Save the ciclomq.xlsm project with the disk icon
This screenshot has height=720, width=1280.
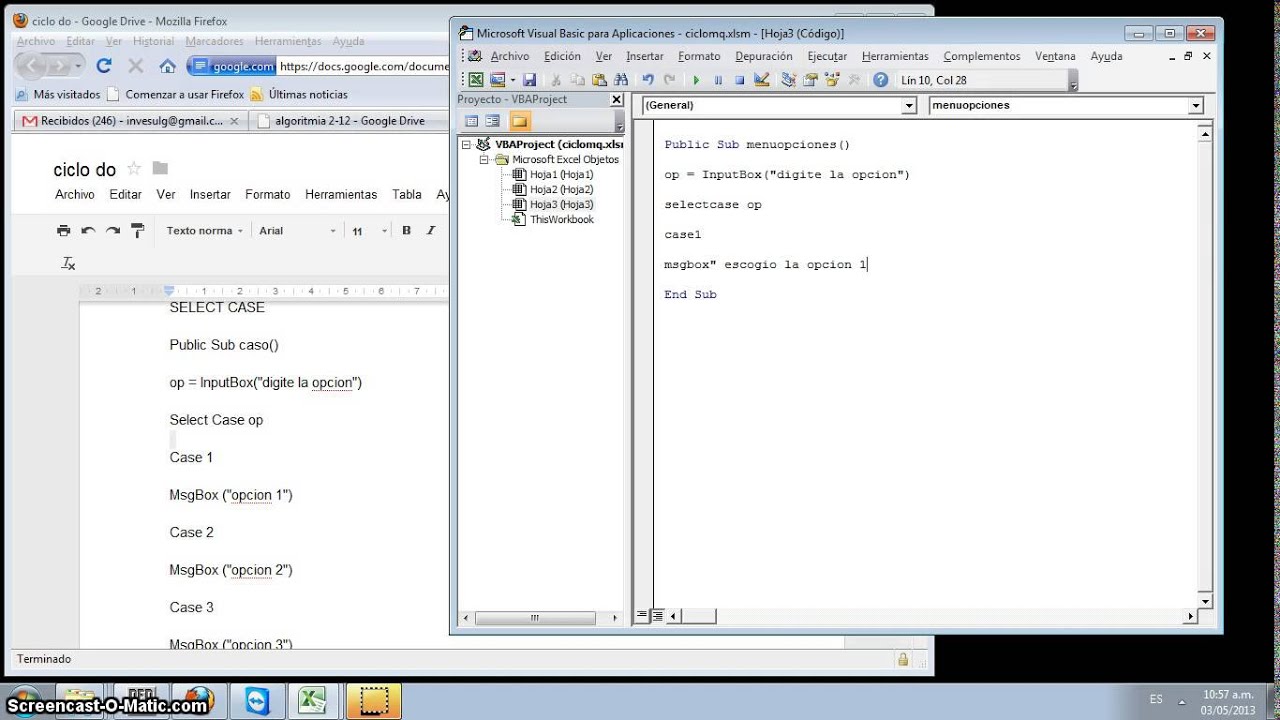(529, 80)
